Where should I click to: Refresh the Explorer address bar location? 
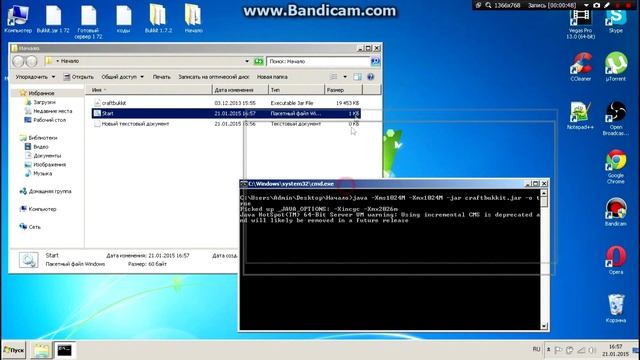click(x=258, y=61)
